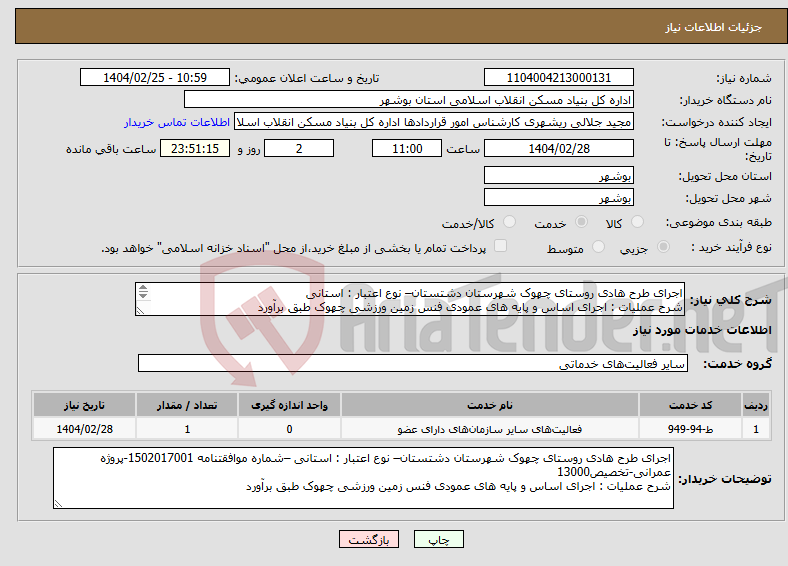This screenshot has height=566, width=788.
Task: Click the resize handle of شرح کلی نیاز box
Action: click(141, 311)
